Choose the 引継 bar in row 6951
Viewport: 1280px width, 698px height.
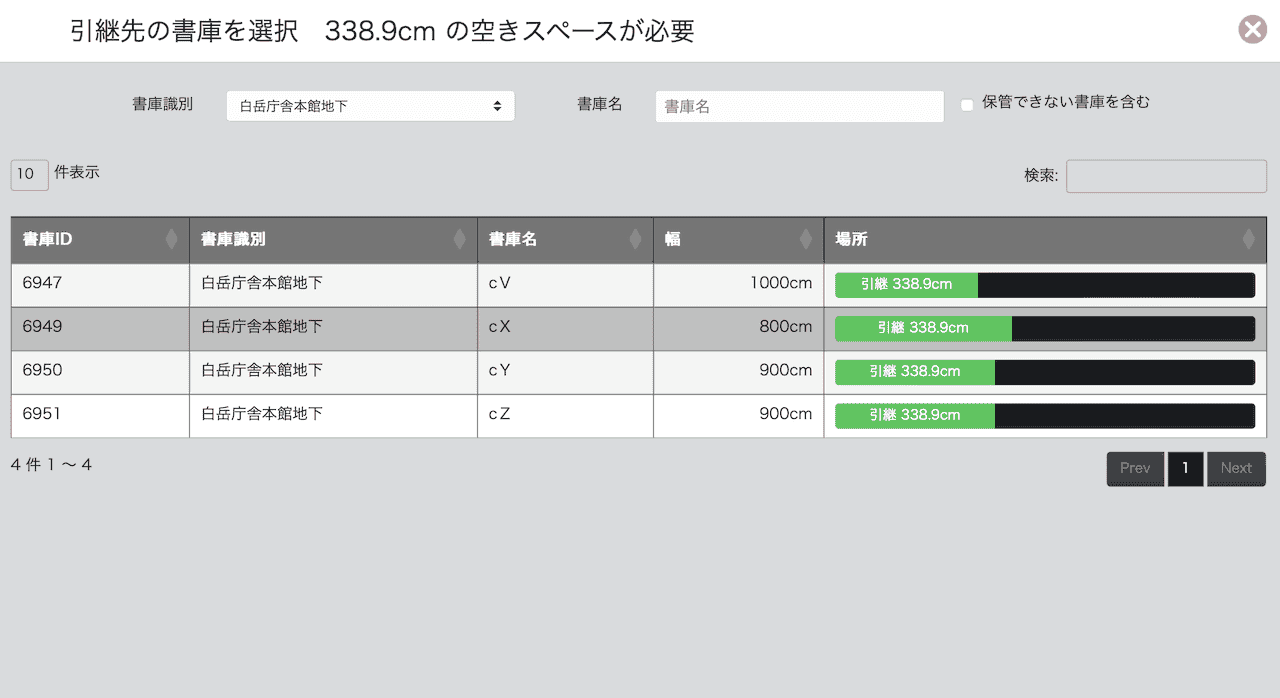coord(915,416)
